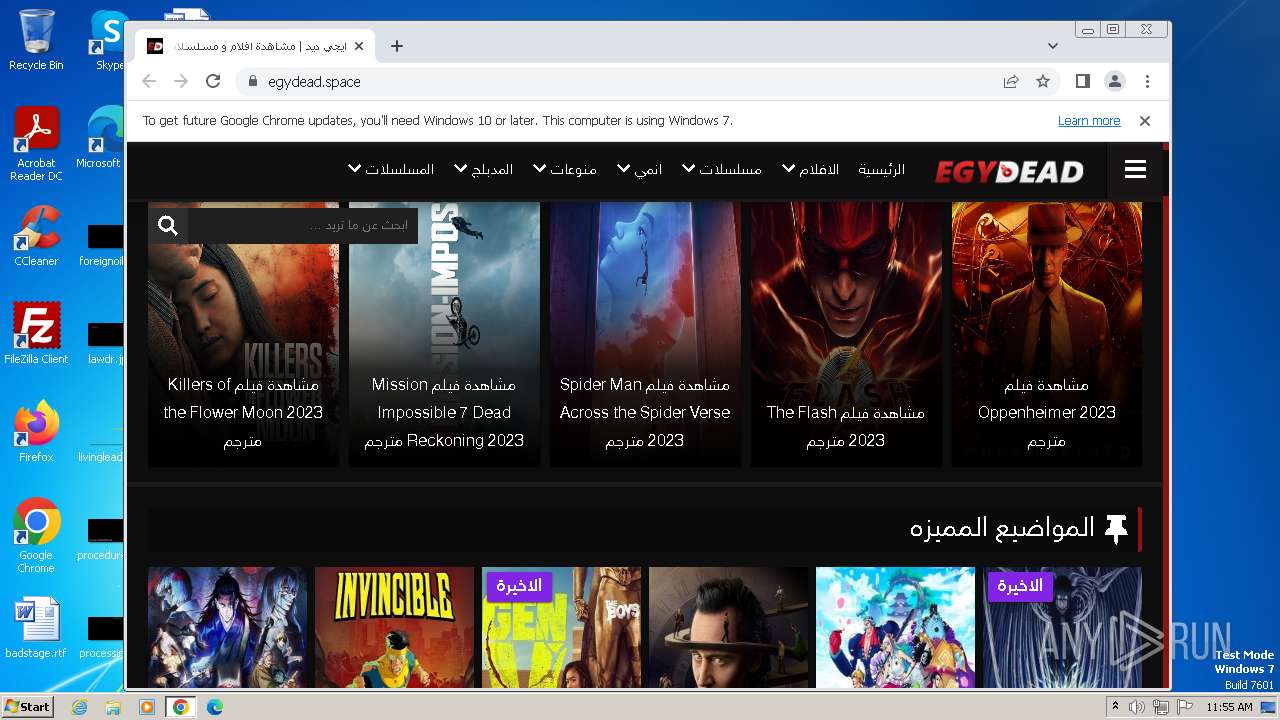Open the Loki stairs-head poster thumbnail
The height and width of the screenshot is (720, 1280).
(728, 628)
